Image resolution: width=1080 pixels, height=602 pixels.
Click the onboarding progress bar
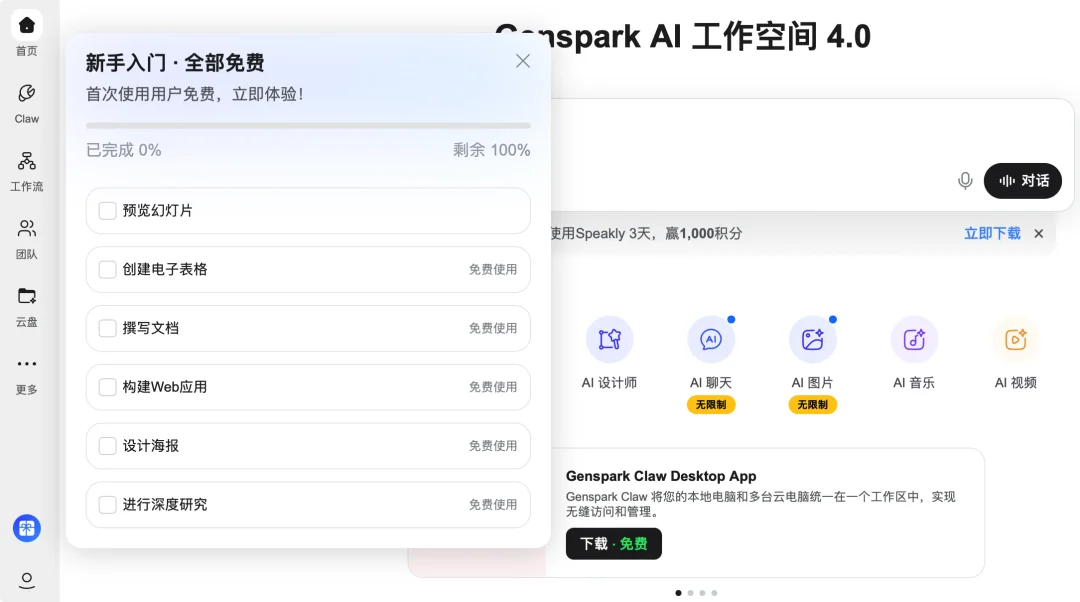point(308,126)
